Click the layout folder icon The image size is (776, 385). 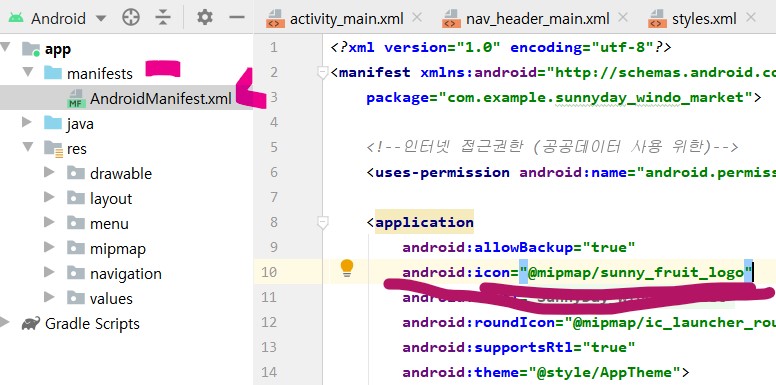[x=76, y=198]
